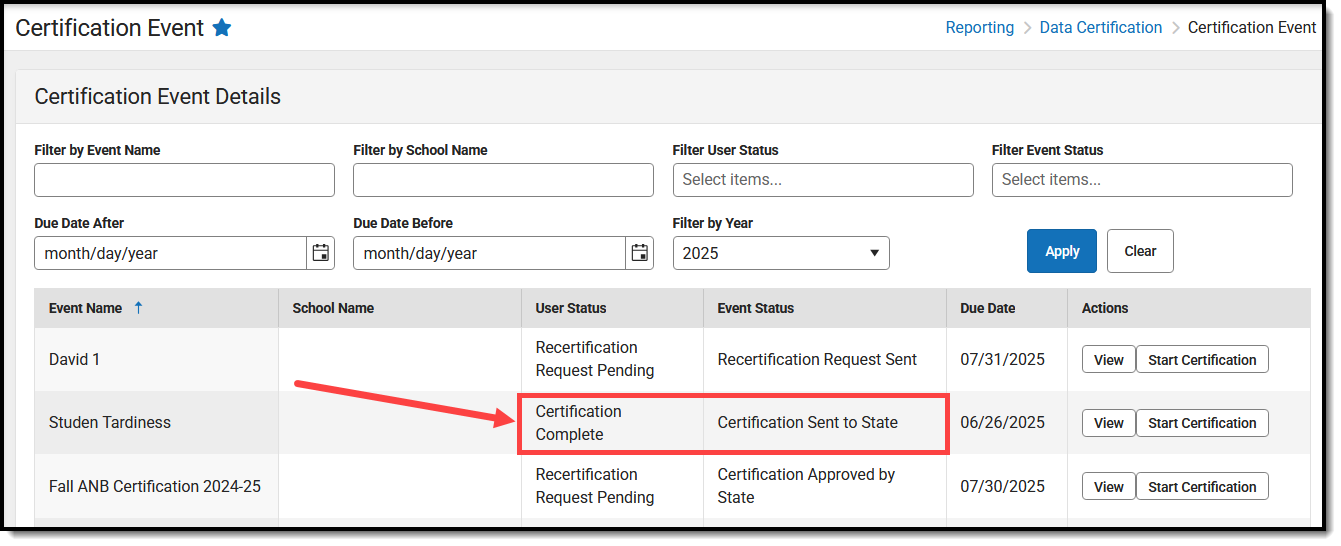
Task: Open the Due Date After calendar picker
Action: (x=320, y=253)
